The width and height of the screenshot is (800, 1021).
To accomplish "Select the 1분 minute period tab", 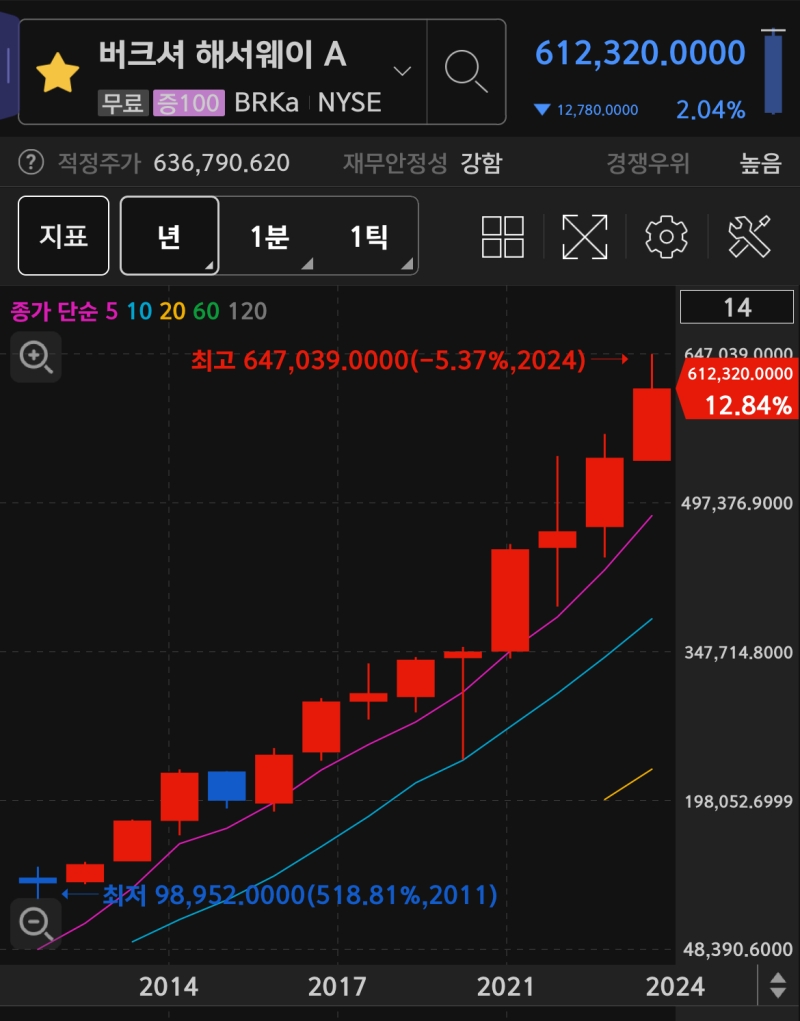I will pos(269,236).
